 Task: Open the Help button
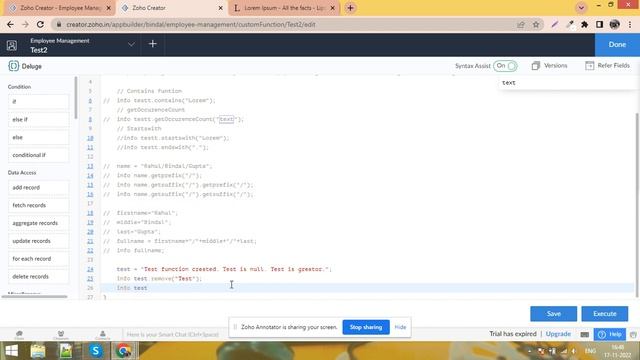click(x=609, y=334)
